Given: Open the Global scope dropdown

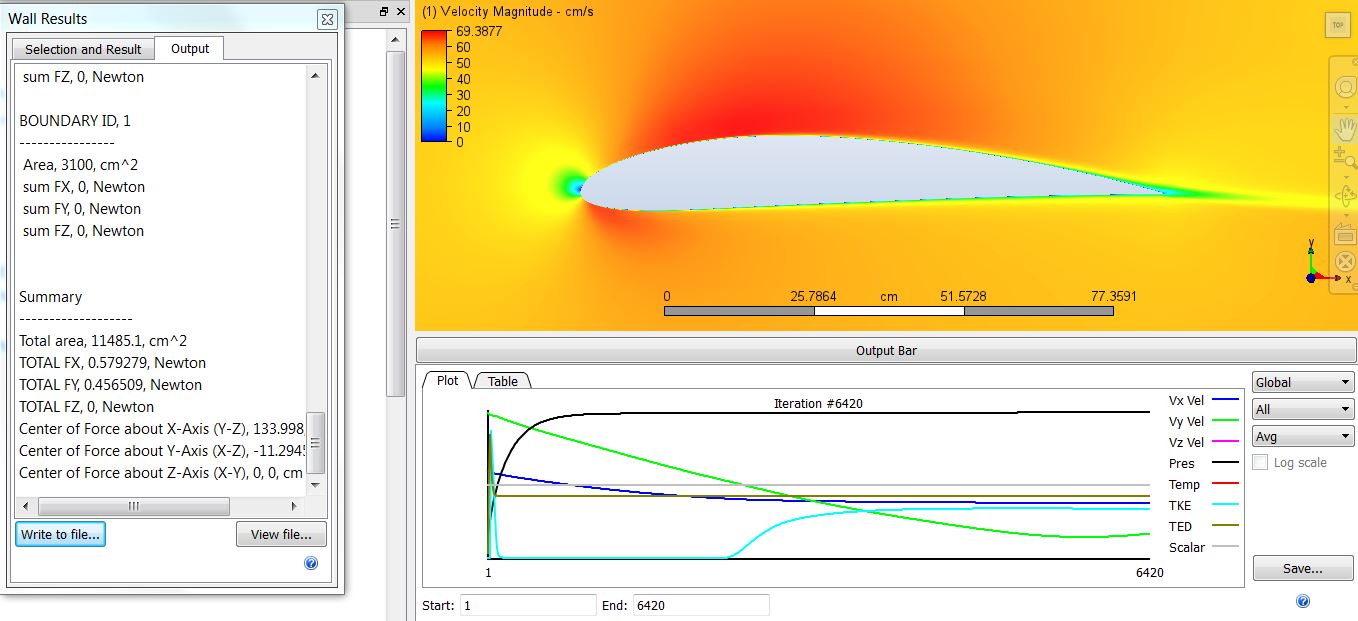Looking at the screenshot, I should [x=1301, y=381].
